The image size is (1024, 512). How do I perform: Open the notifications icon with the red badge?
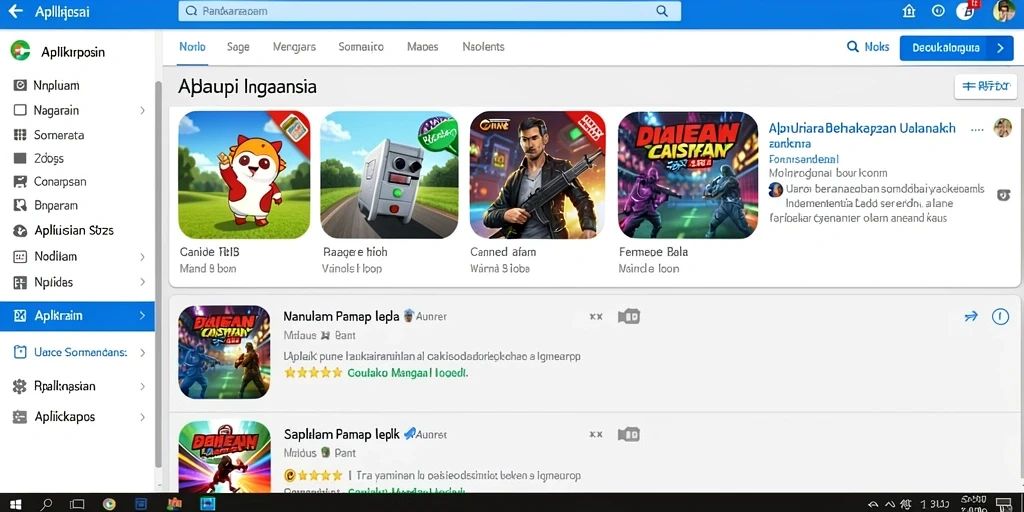tap(967, 10)
